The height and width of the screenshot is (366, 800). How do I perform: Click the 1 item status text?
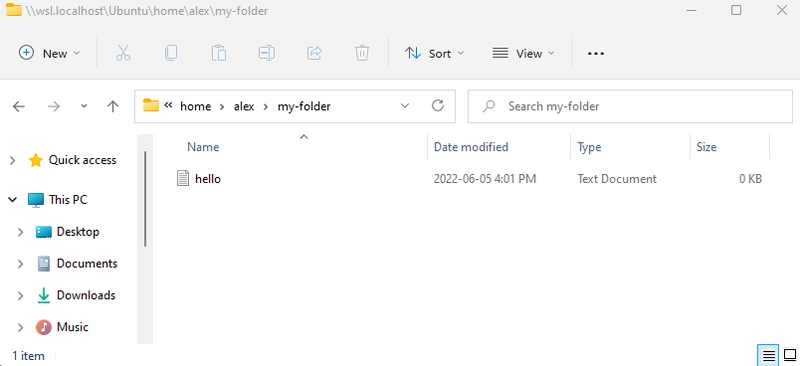[x=28, y=356]
